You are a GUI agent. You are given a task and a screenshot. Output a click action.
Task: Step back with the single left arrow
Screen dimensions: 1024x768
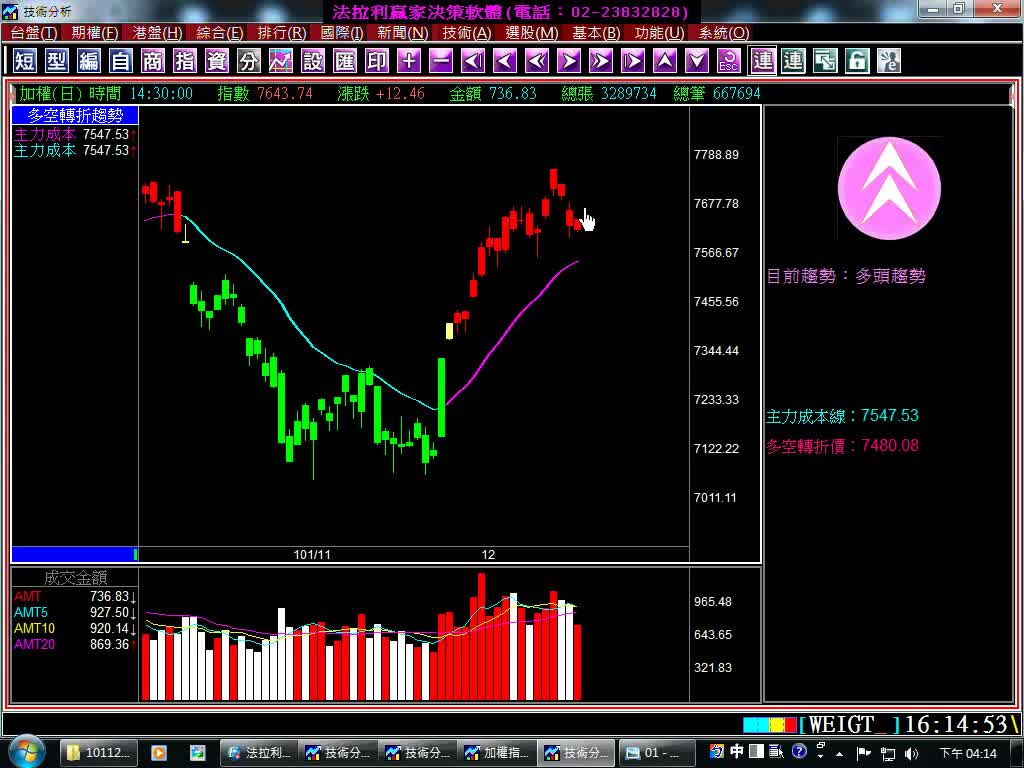click(x=505, y=61)
